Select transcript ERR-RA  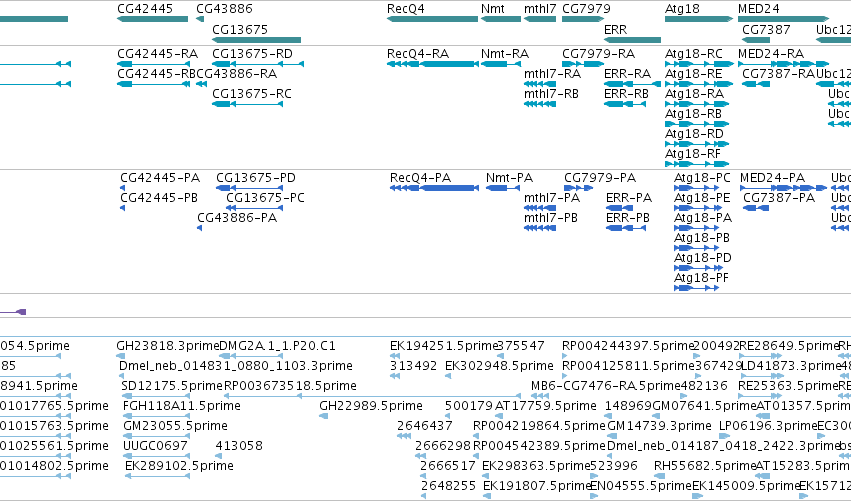tap(627, 73)
